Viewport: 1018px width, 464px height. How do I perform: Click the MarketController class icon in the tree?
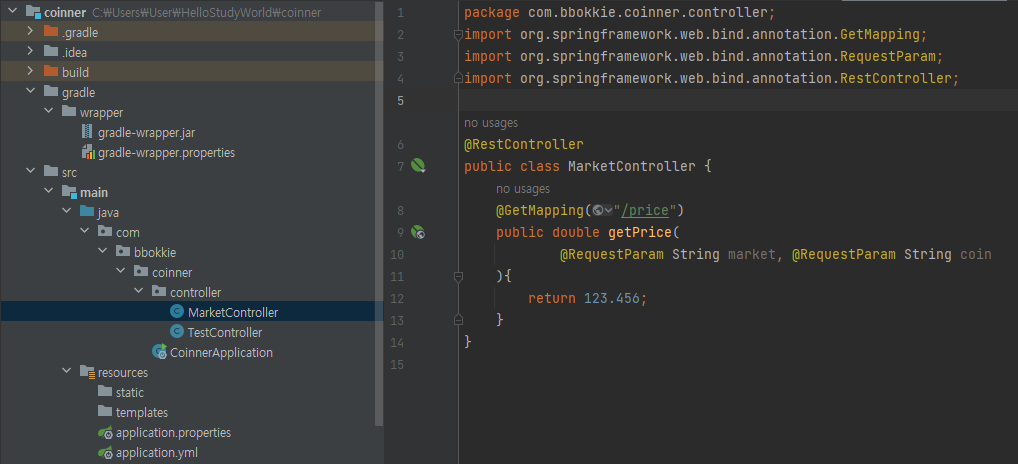pyautogui.click(x=177, y=312)
